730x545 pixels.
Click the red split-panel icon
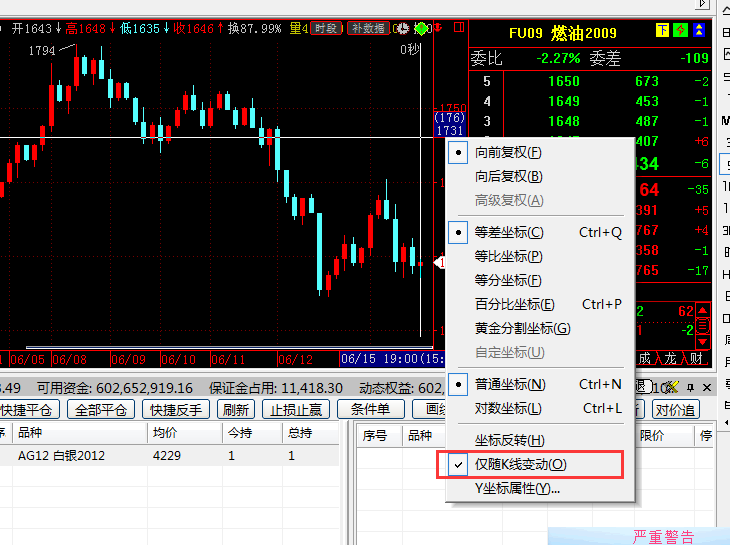click(x=459, y=28)
